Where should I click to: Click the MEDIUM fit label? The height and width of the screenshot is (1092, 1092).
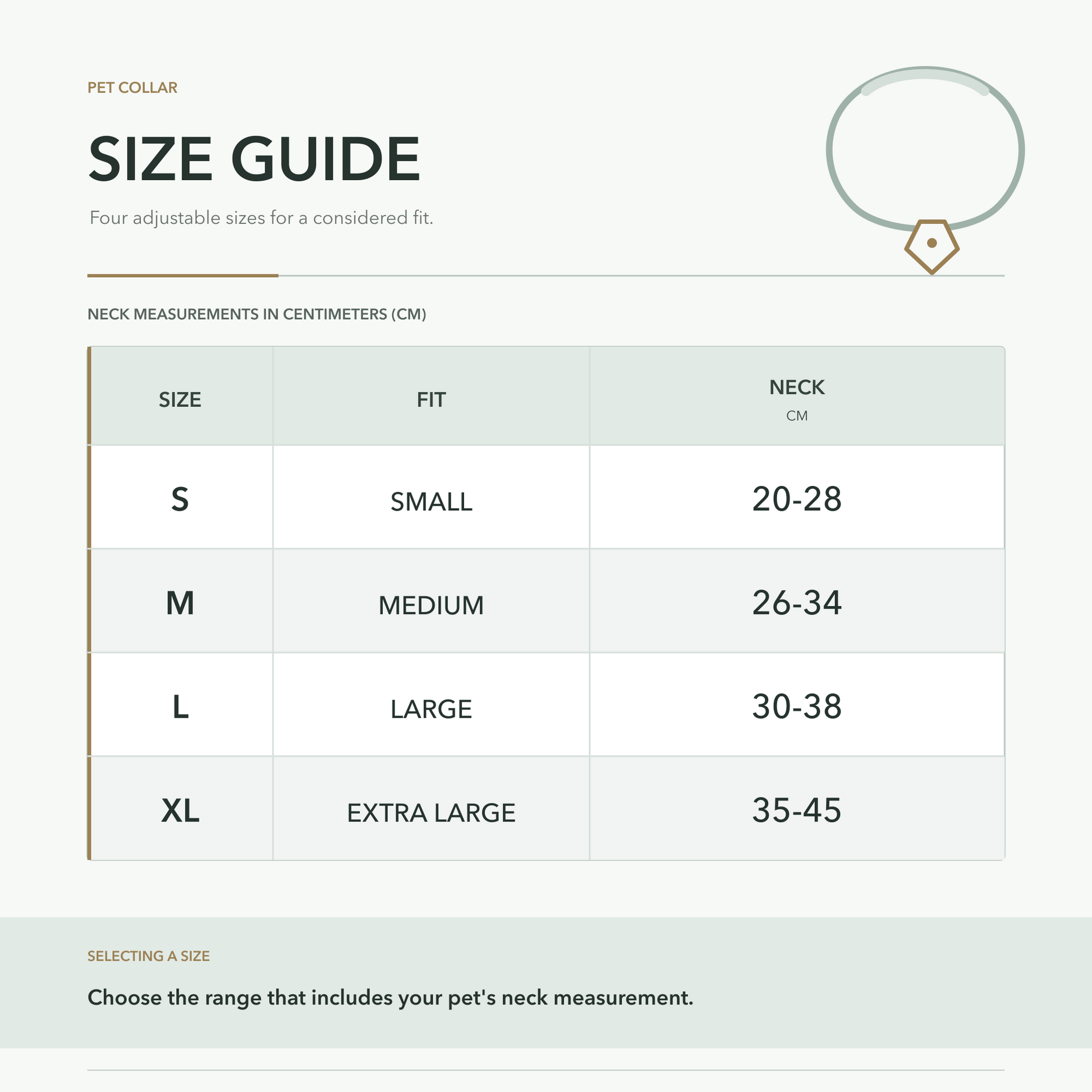coord(432,605)
